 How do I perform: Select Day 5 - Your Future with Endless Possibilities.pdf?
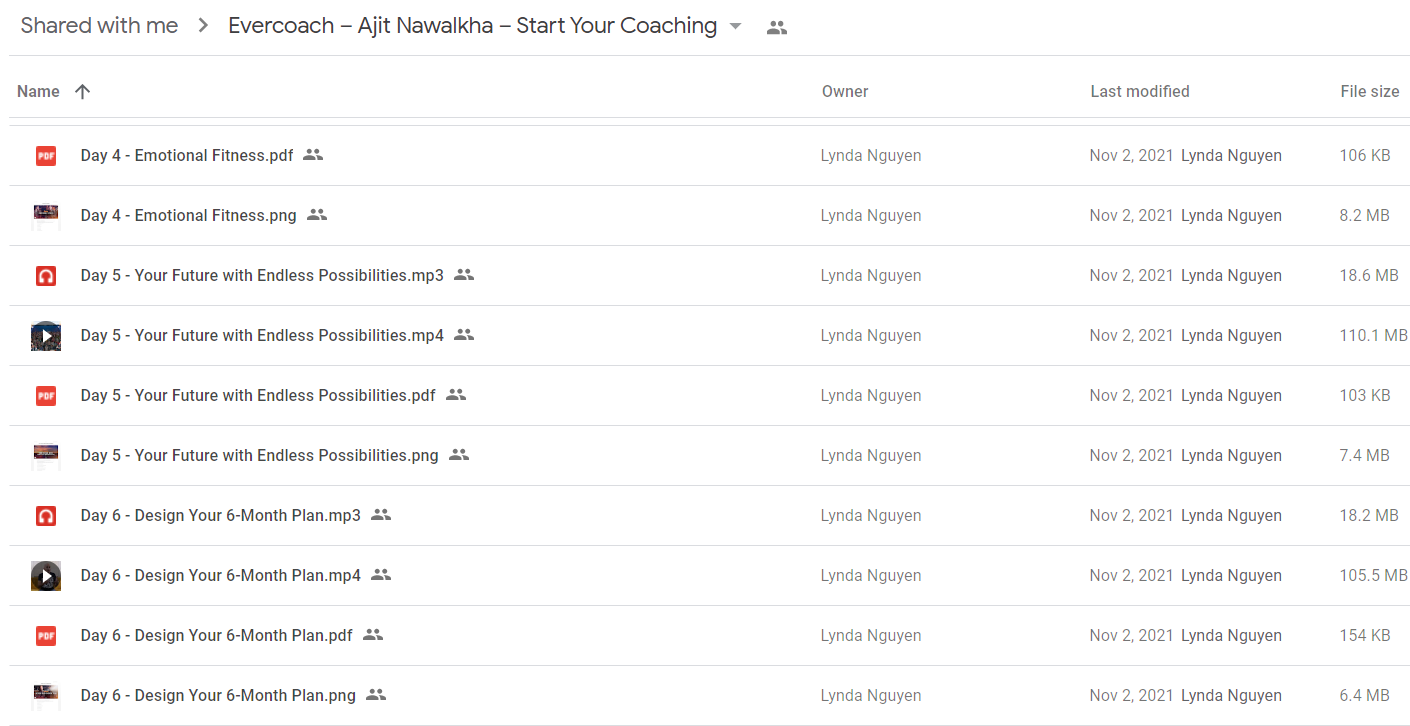(258, 395)
